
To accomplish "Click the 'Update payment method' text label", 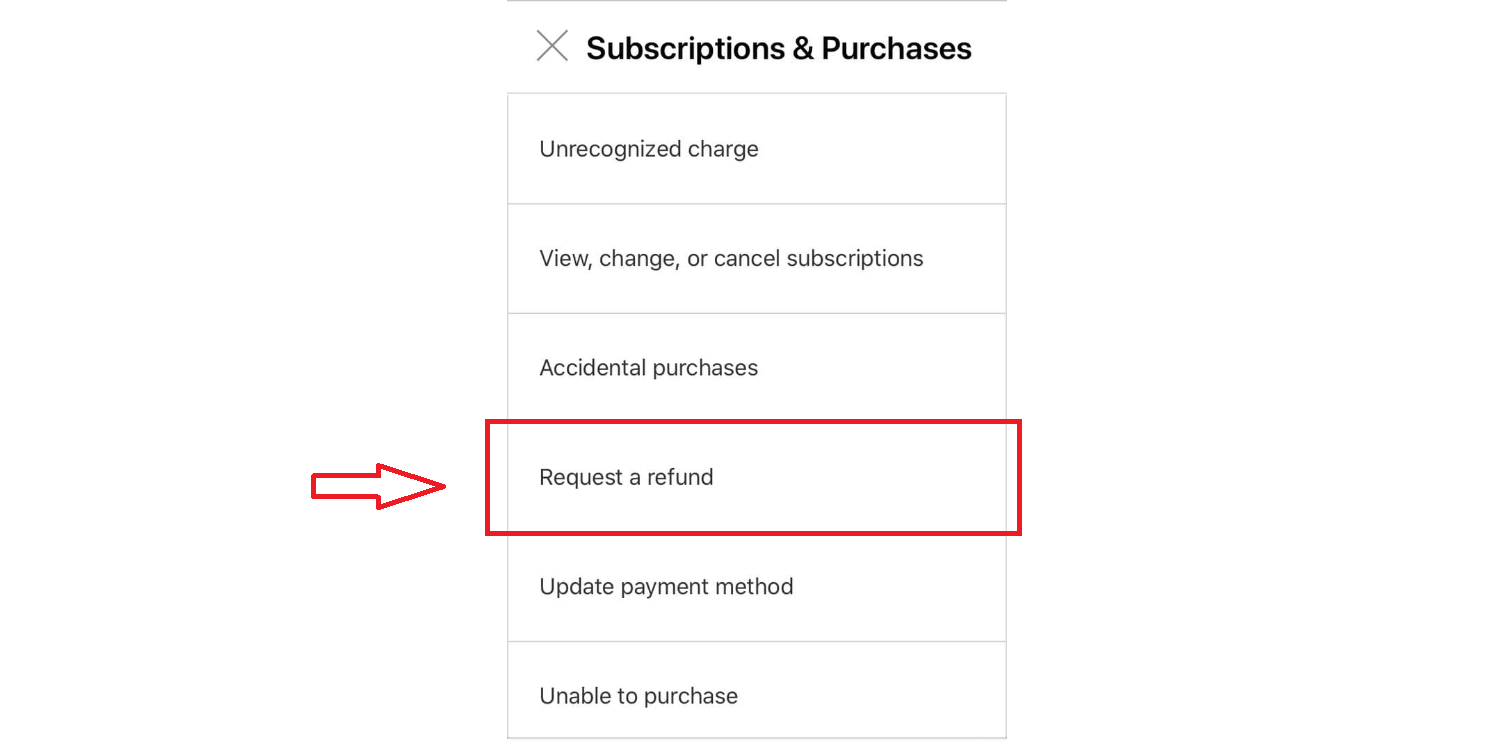I will point(666,587).
